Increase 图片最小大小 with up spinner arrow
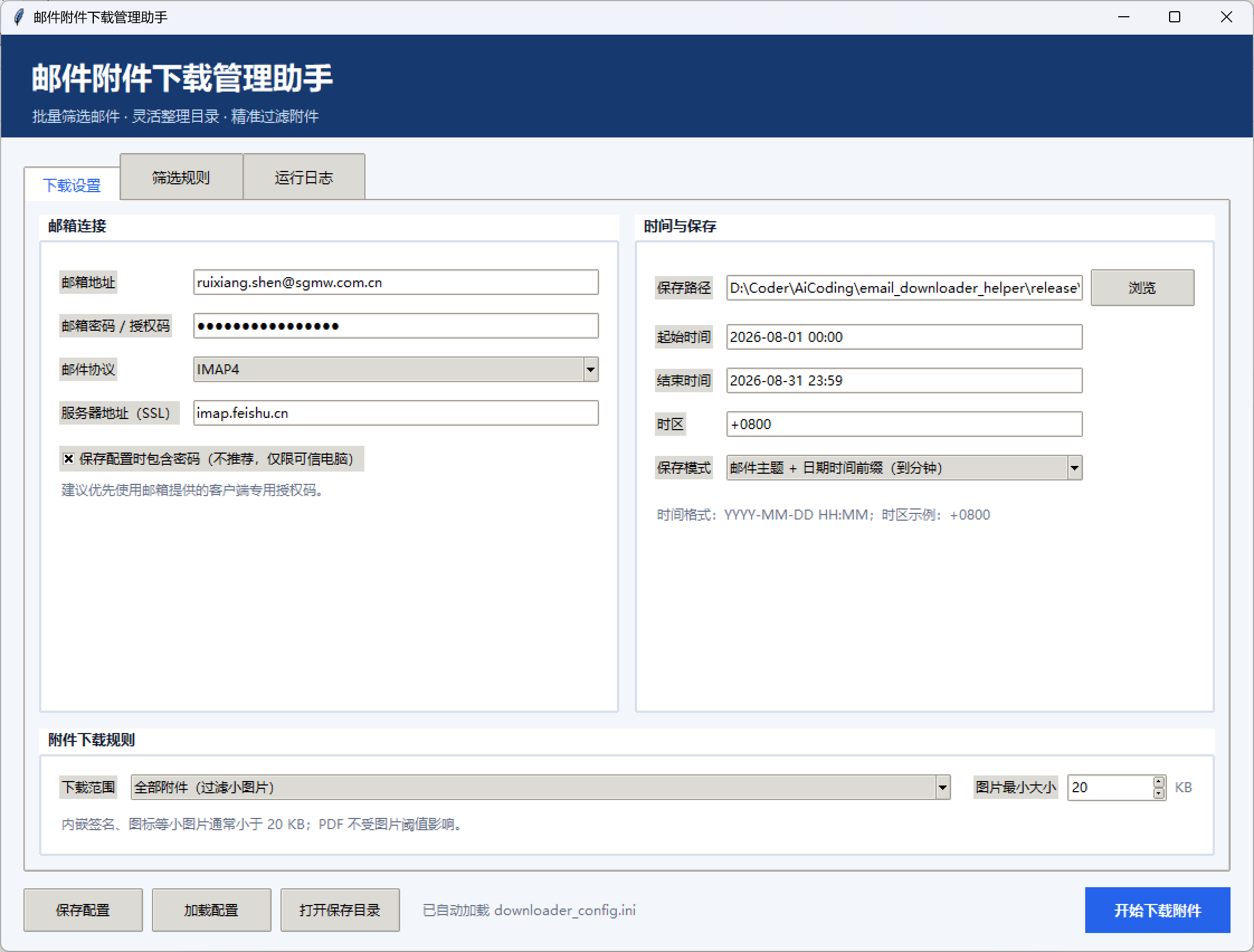Screen dimensions: 1254x952 (x=1160, y=782)
